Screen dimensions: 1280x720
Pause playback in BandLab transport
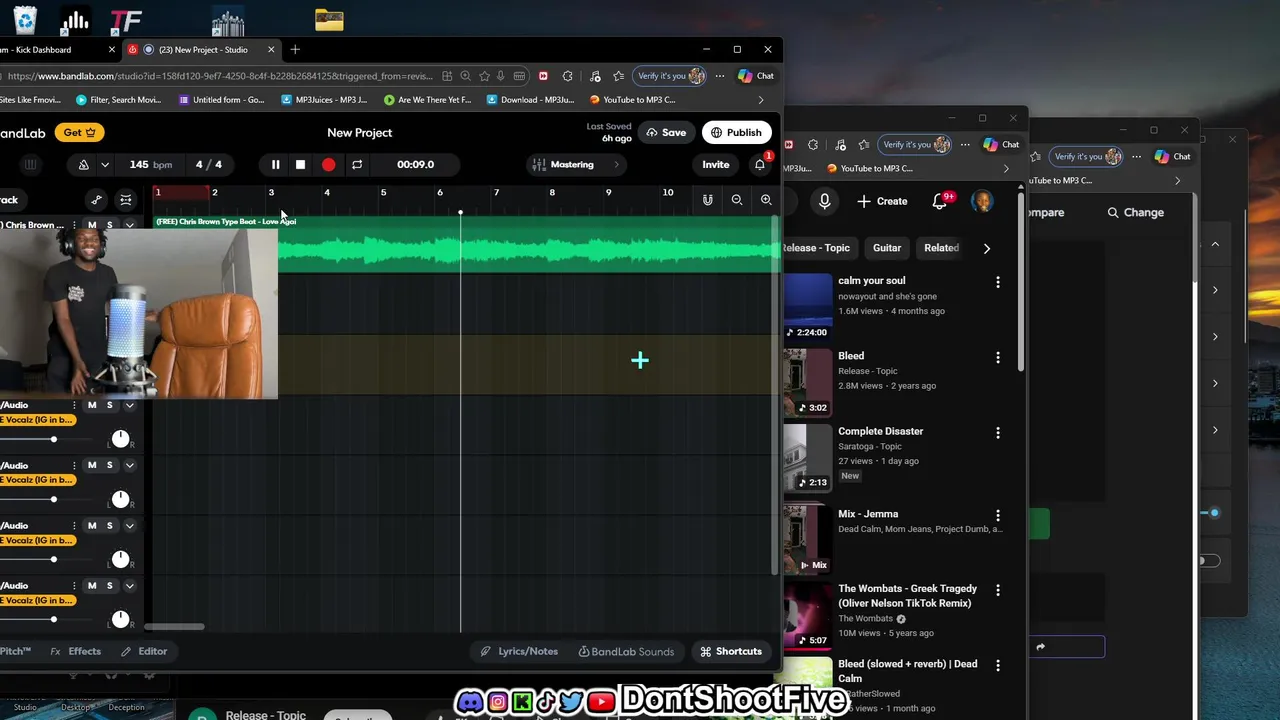(275, 165)
